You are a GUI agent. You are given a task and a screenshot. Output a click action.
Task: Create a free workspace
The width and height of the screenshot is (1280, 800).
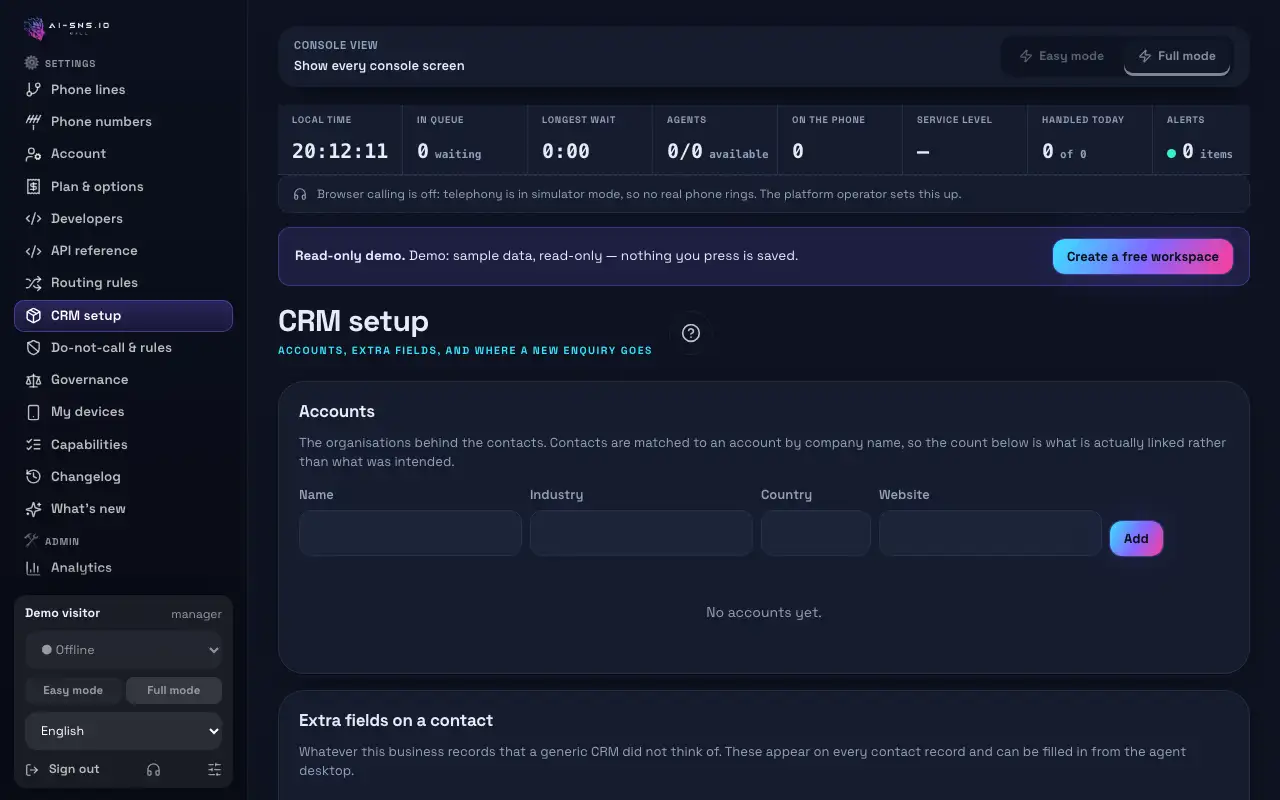1143,257
